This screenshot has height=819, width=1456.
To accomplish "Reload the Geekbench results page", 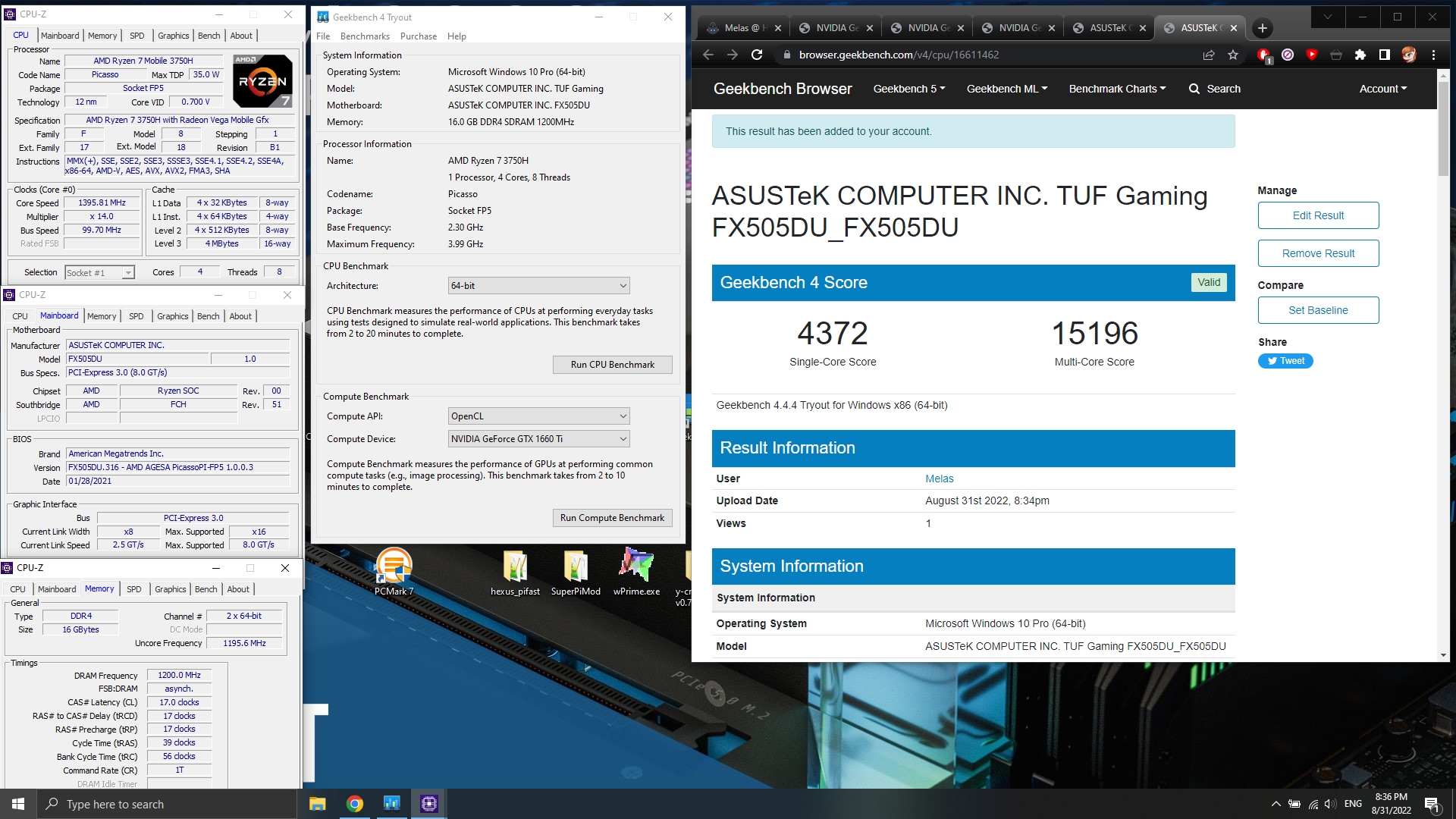I will [x=757, y=55].
